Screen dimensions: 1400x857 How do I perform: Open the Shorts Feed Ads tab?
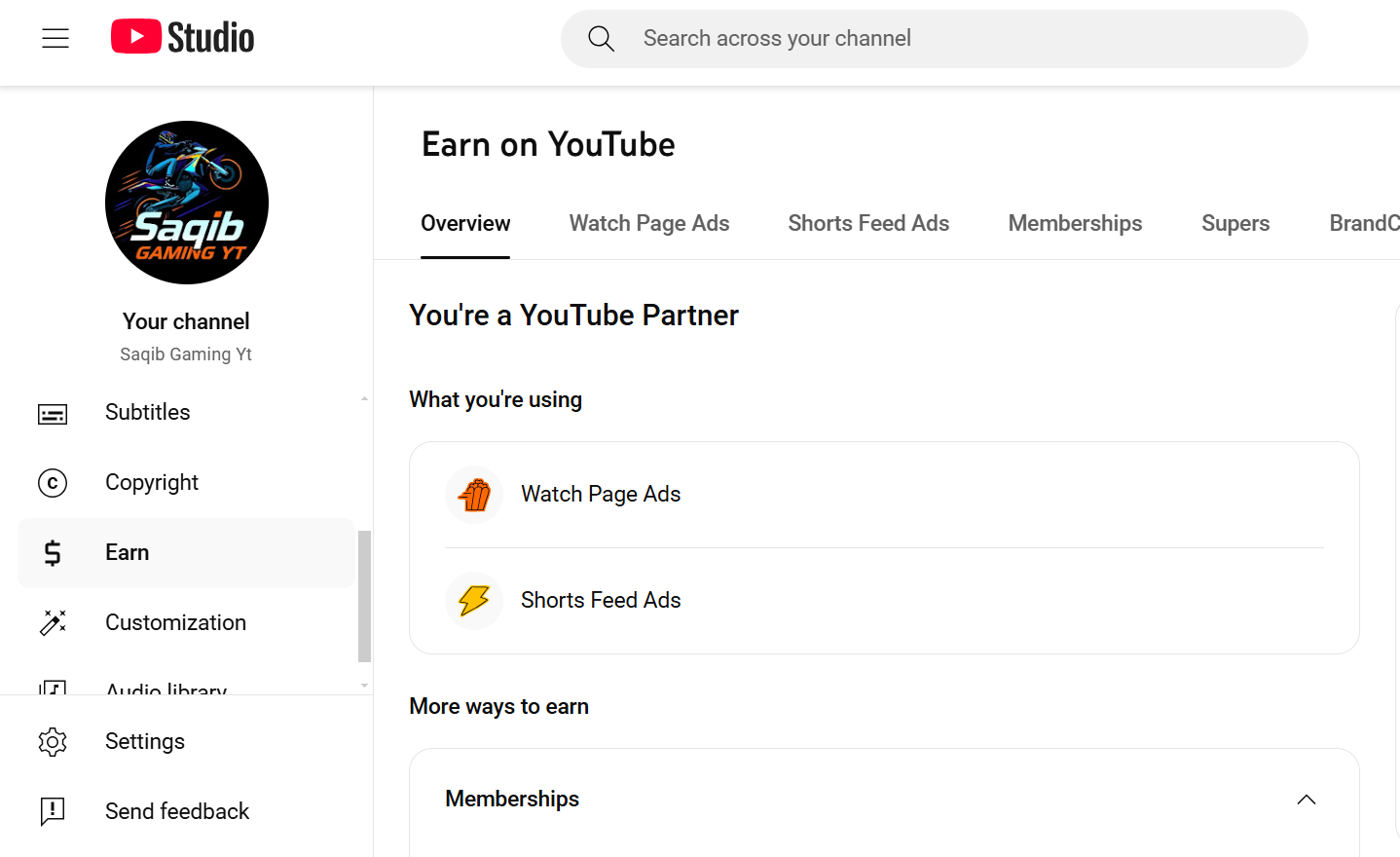click(868, 224)
